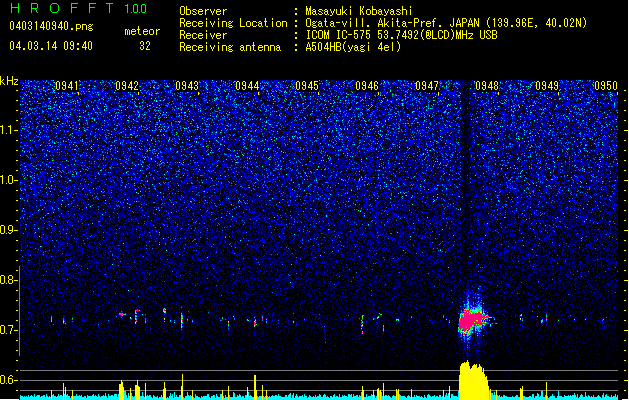Click the 0945 time marker
Image resolution: width=629 pixels, height=400 pixels.
307,86
